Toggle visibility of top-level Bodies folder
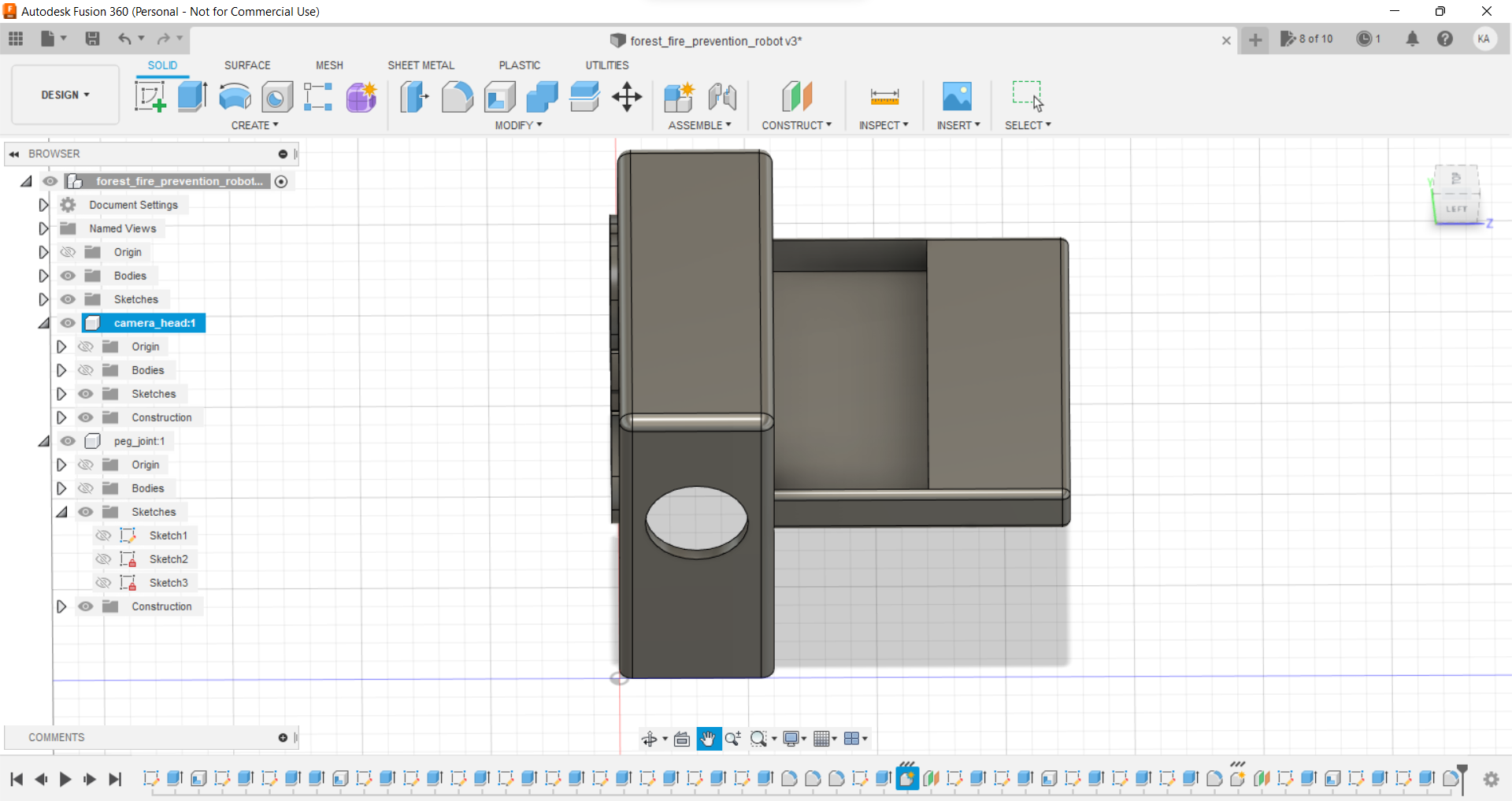Viewport: 1512px width, 801px height. click(x=69, y=276)
